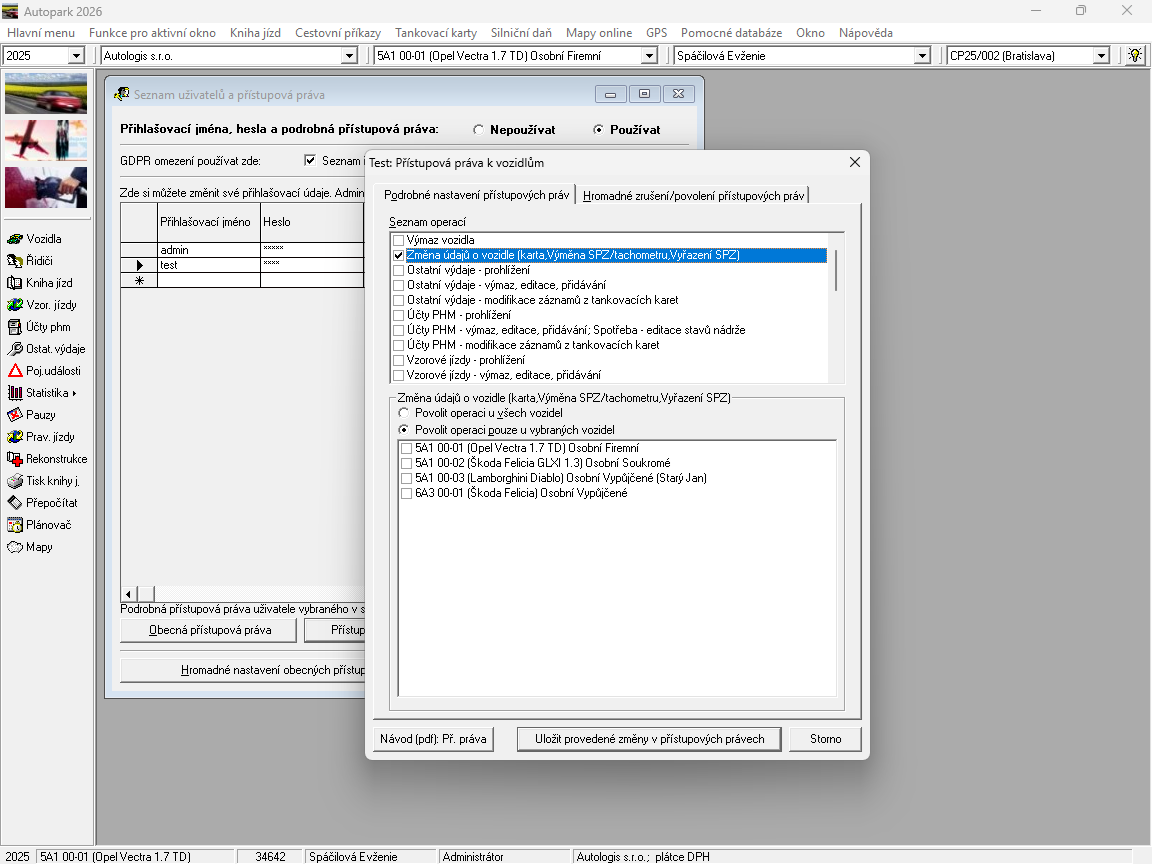Switch to Hromadné zrušení/povolení přístupových práv tab
The width and height of the screenshot is (1152, 864).
tap(693, 196)
